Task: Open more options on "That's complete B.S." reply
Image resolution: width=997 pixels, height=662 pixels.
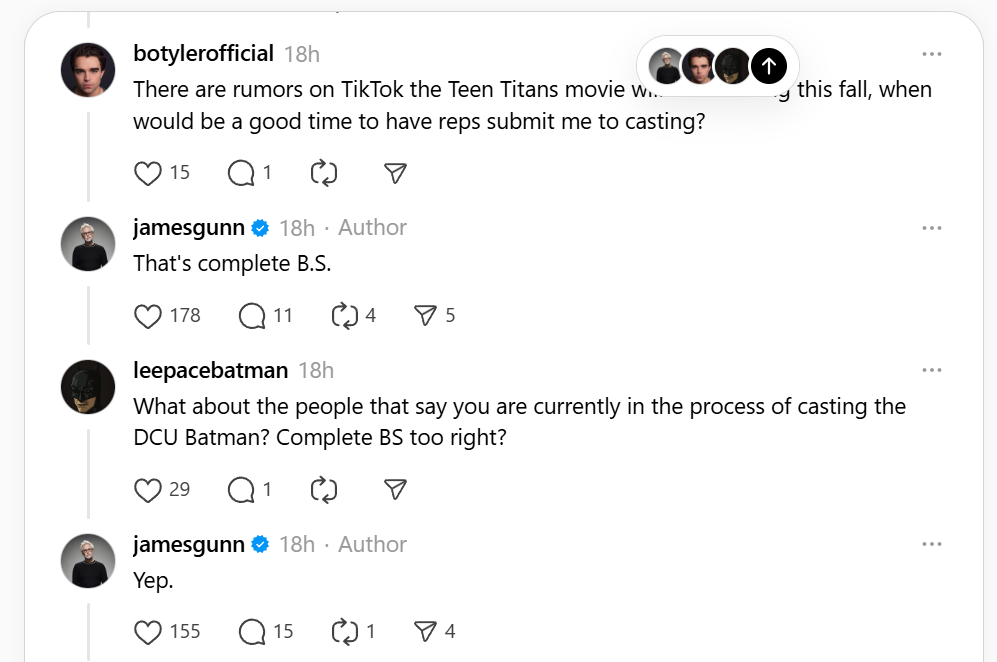Action: [932, 228]
